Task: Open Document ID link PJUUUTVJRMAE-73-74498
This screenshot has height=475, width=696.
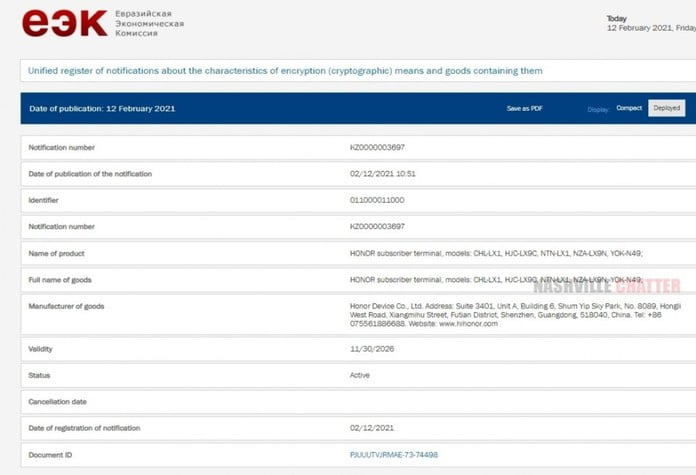Action: click(x=393, y=454)
